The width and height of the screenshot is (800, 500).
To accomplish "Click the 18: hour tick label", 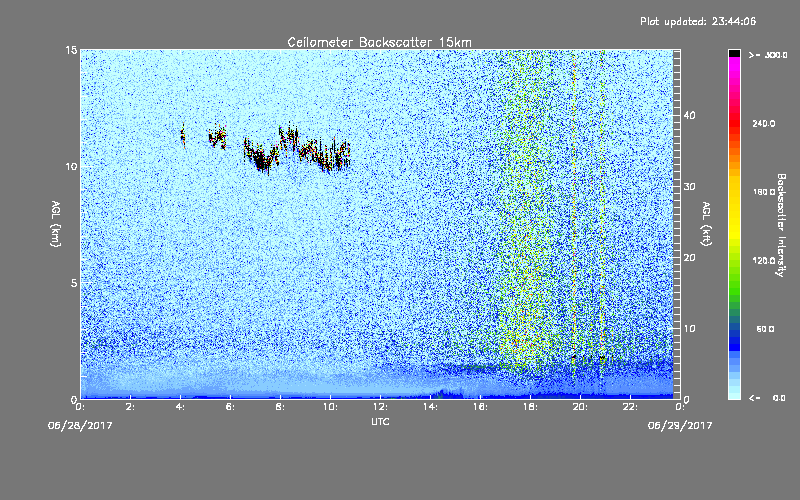I will (x=530, y=407).
